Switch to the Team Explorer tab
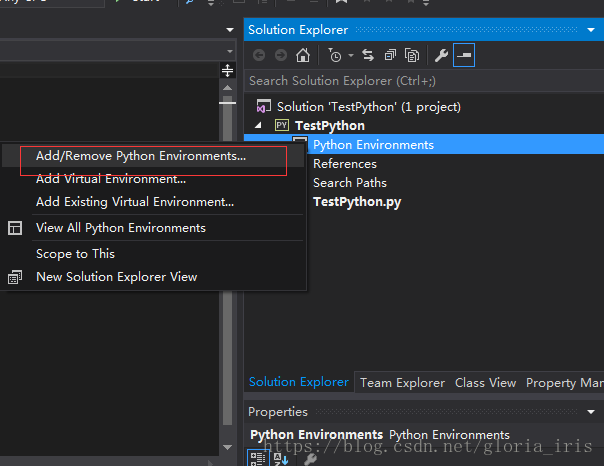This screenshot has width=604, height=466. (403, 382)
